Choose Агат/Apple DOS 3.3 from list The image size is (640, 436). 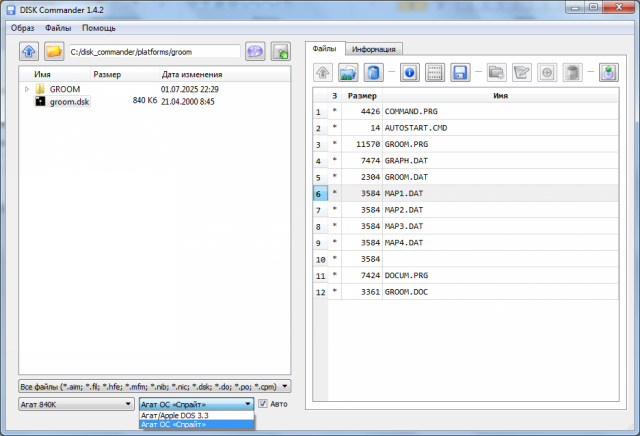pyautogui.click(x=196, y=415)
